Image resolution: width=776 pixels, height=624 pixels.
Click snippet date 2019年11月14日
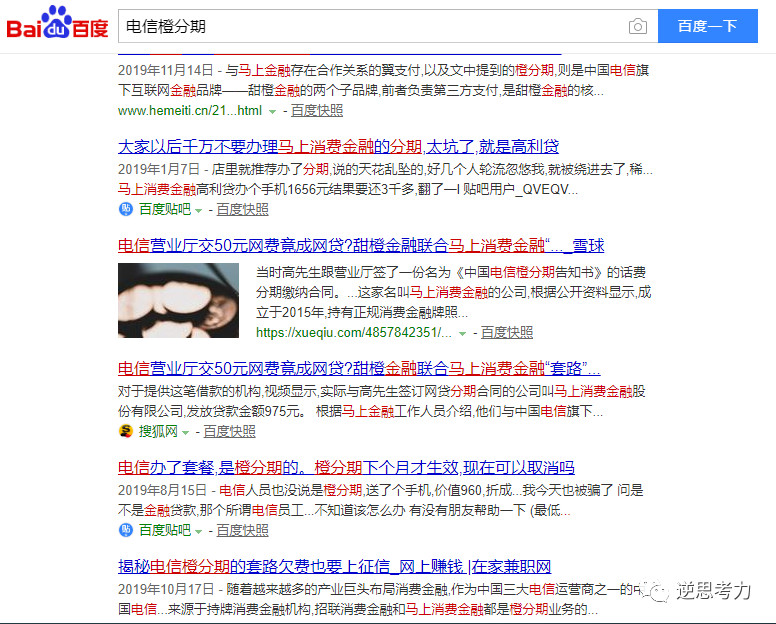166,70
